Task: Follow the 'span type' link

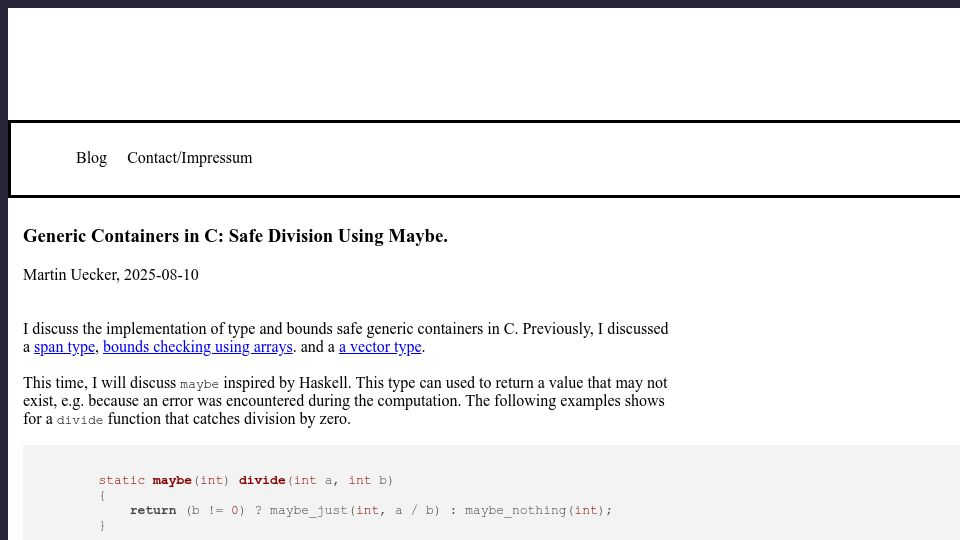Action: pos(64,347)
